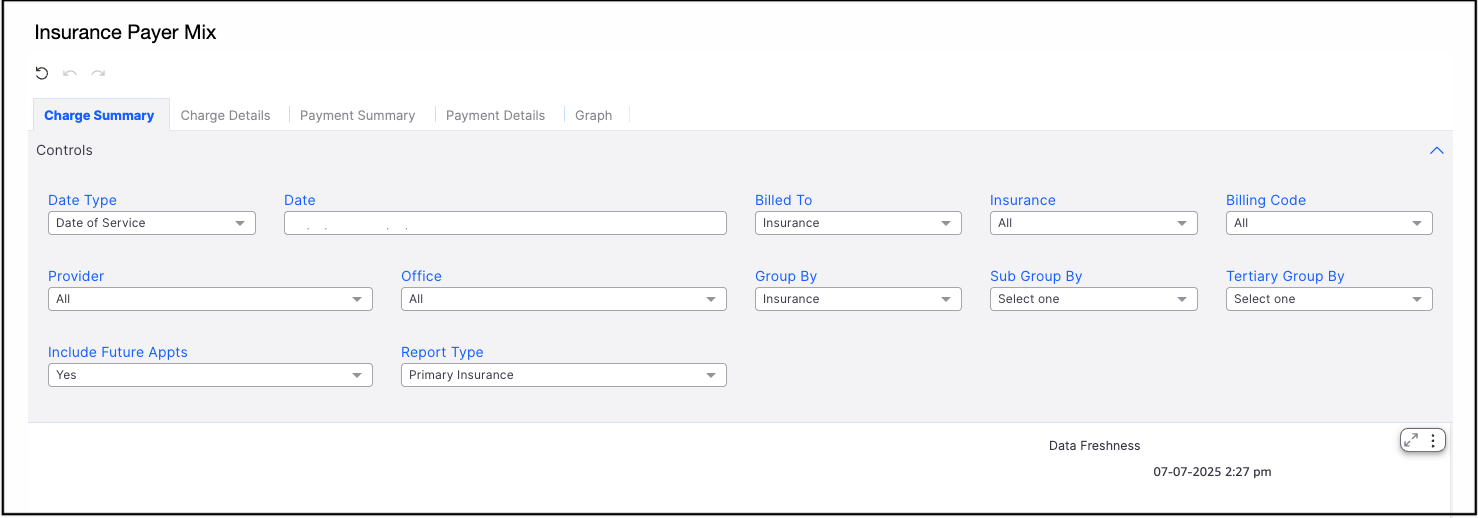Change the Report Type dropdown
Viewport: 1478px width, 518px height.
click(563, 375)
